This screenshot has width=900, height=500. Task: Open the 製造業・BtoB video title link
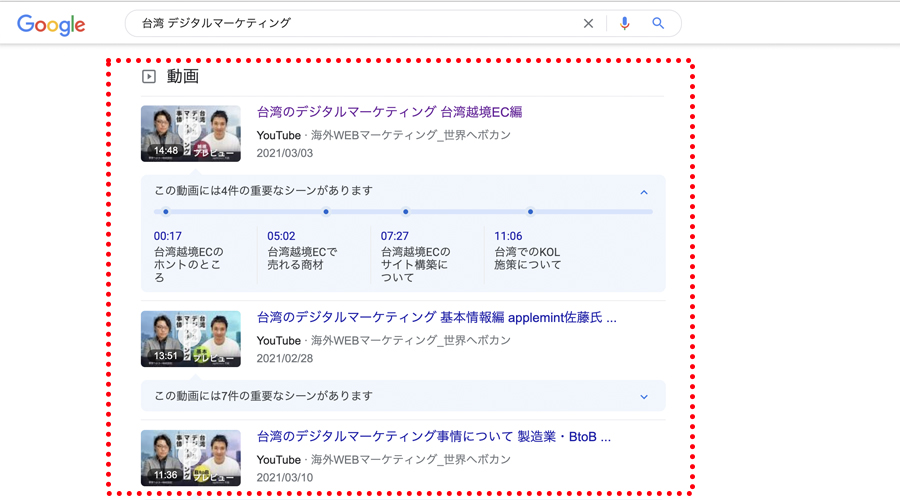(x=433, y=437)
